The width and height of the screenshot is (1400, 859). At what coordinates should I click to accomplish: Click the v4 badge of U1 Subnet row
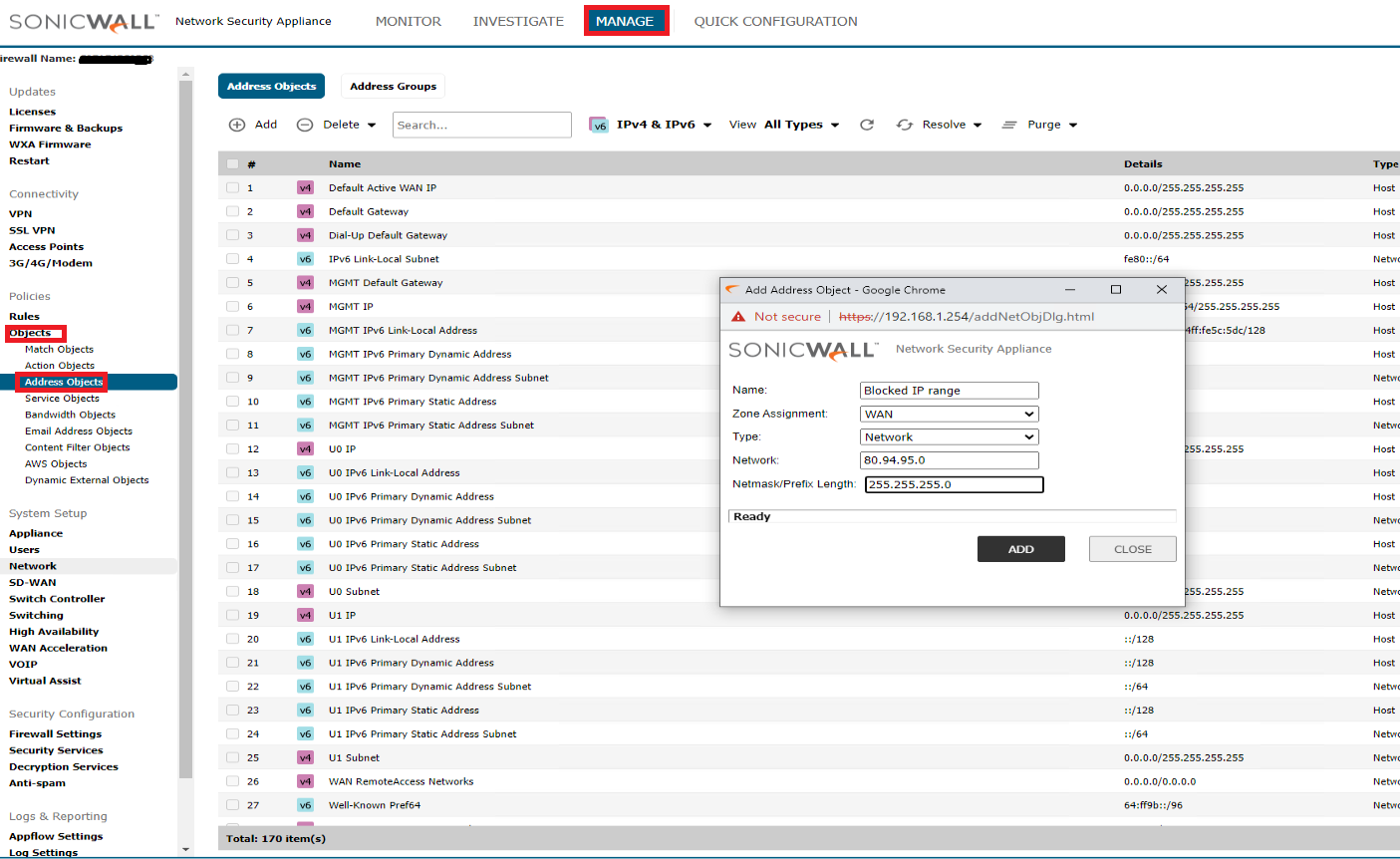[305, 757]
